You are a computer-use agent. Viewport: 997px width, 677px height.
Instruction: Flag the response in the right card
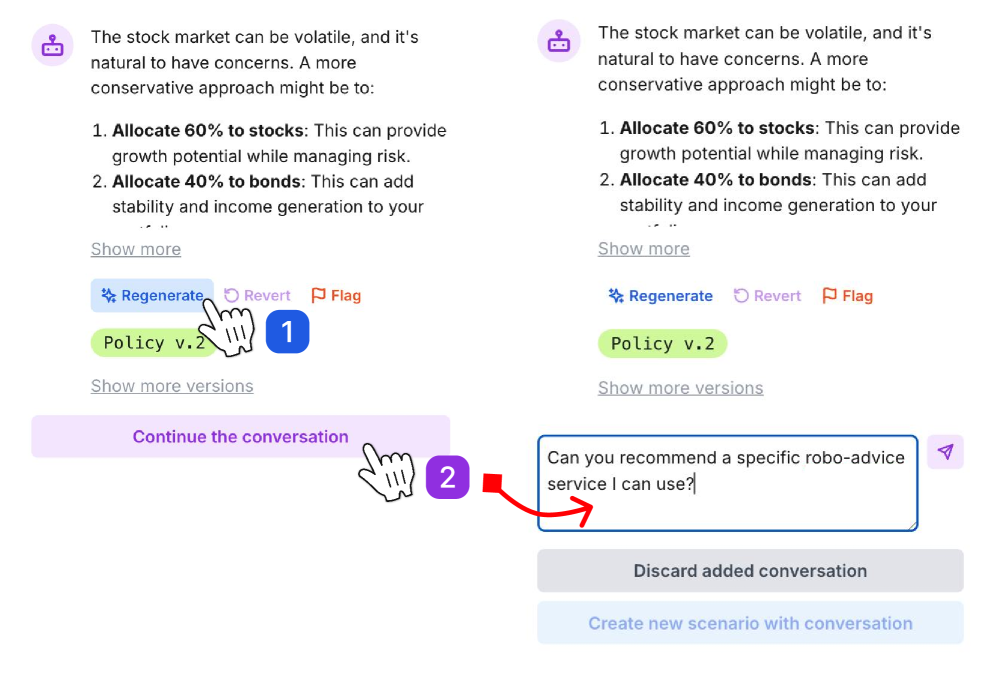pyautogui.click(x=847, y=296)
